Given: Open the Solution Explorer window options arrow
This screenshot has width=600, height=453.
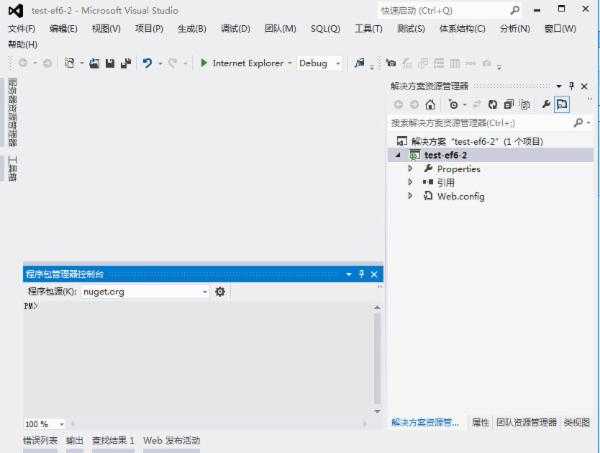Looking at the screenshot, I should point(559,86).
